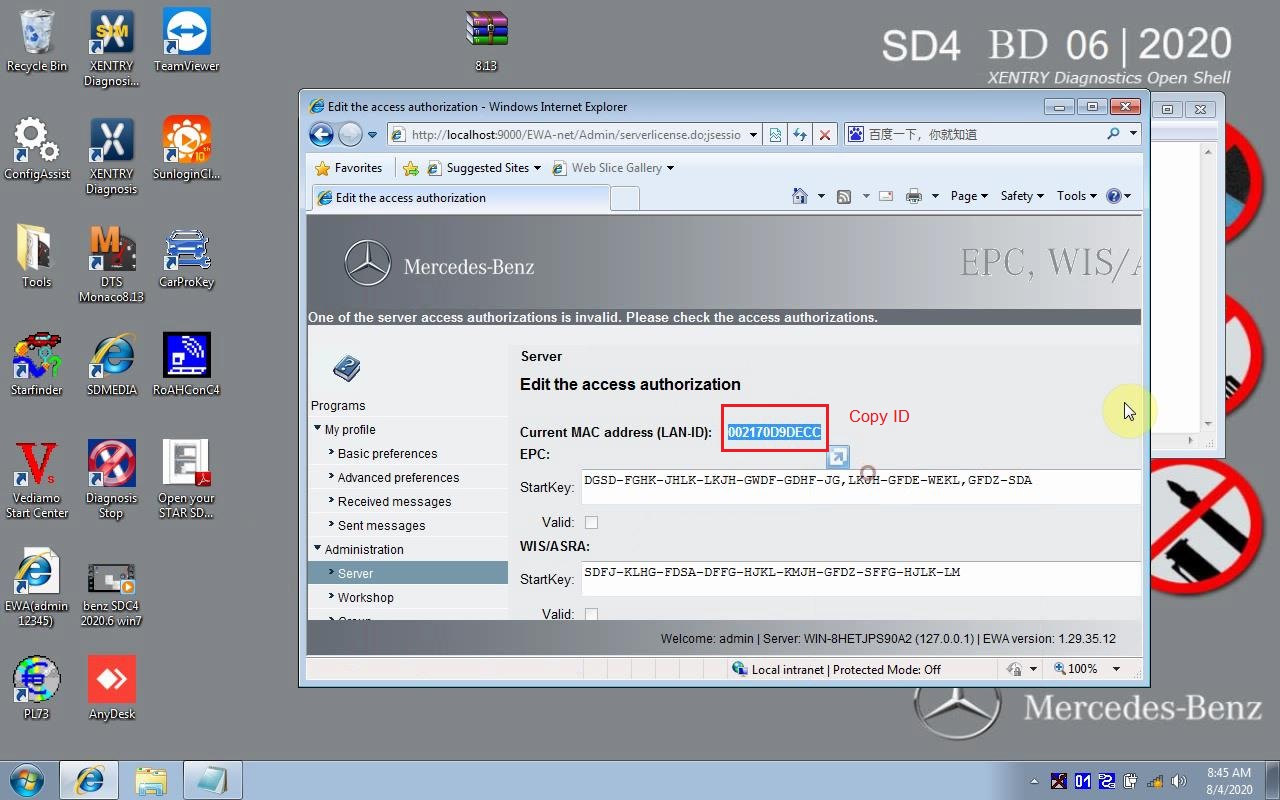
Task: Click the highlighted MAC address 002170D9DECC
Action: (775, 432)
